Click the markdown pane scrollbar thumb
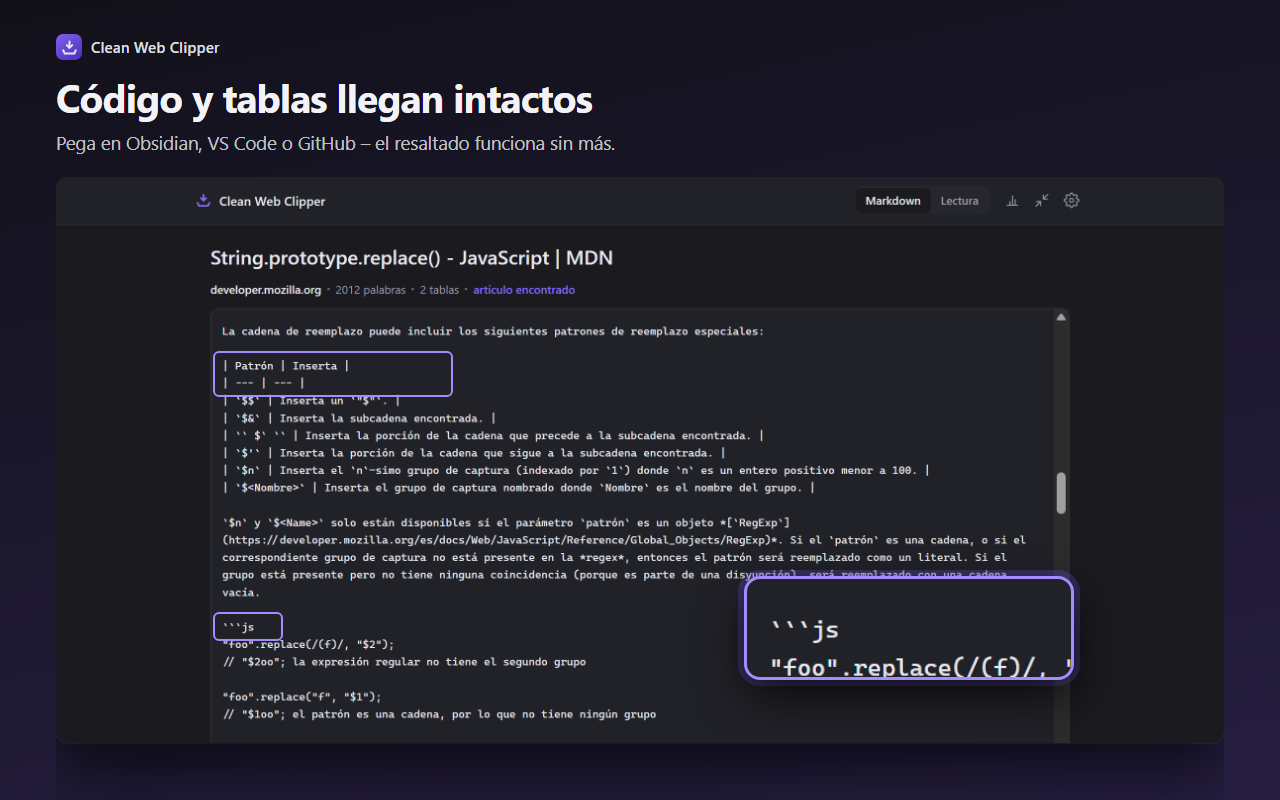Viewport: 1280px width, 800px height. coord(1061,493)
